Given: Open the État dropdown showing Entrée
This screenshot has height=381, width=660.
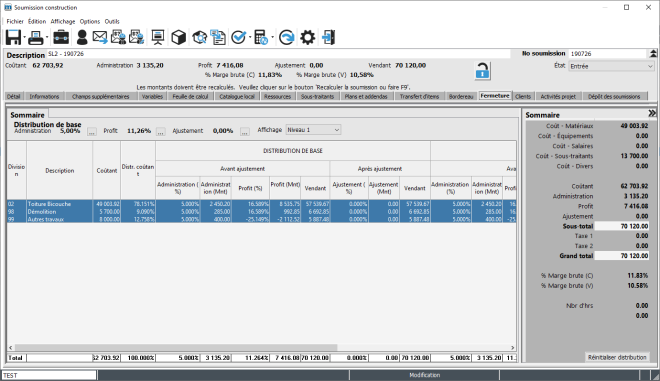Looking at the screenshot, I should pos(611,66).
